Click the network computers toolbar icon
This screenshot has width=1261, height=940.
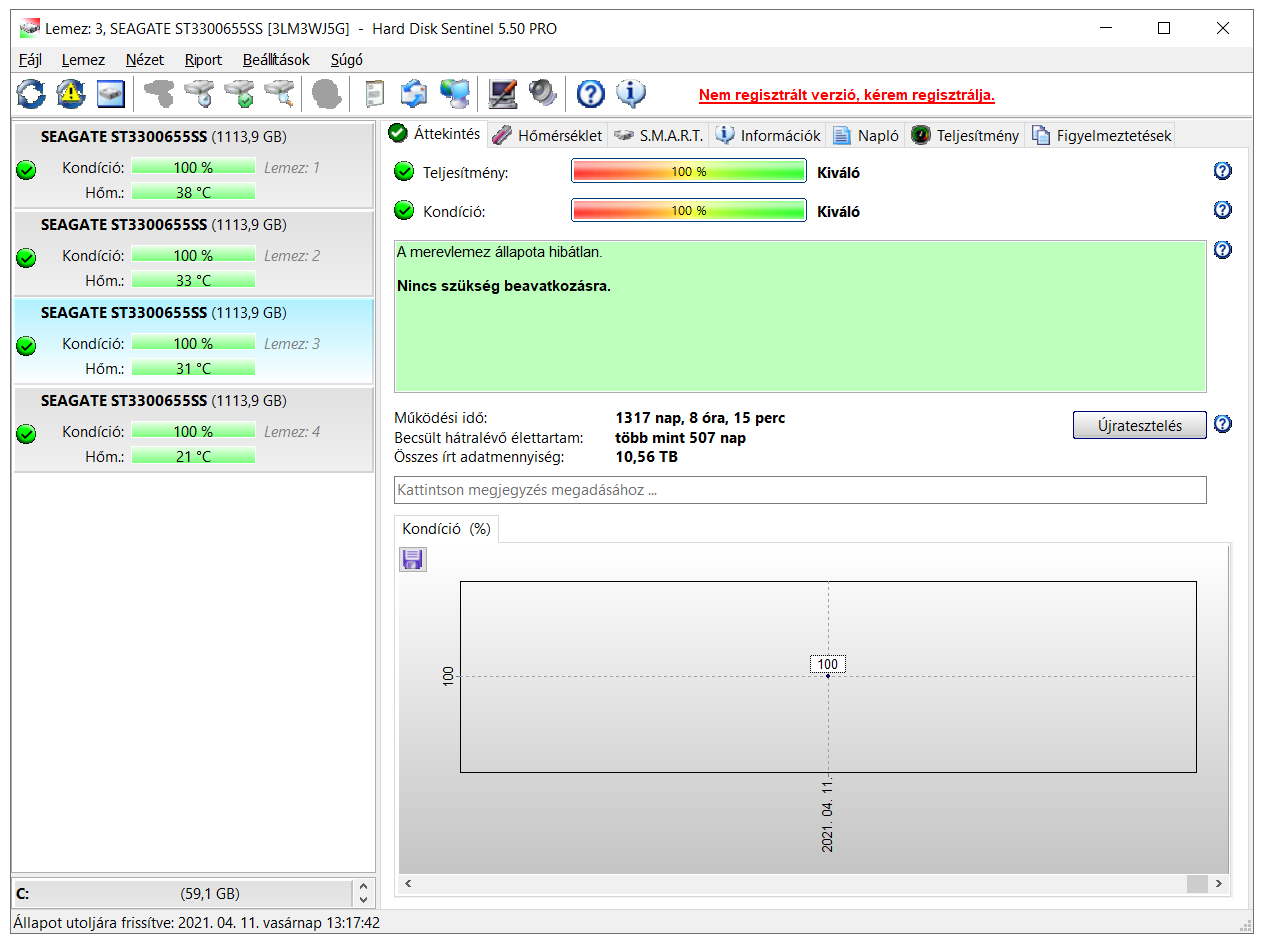[455, 94]
